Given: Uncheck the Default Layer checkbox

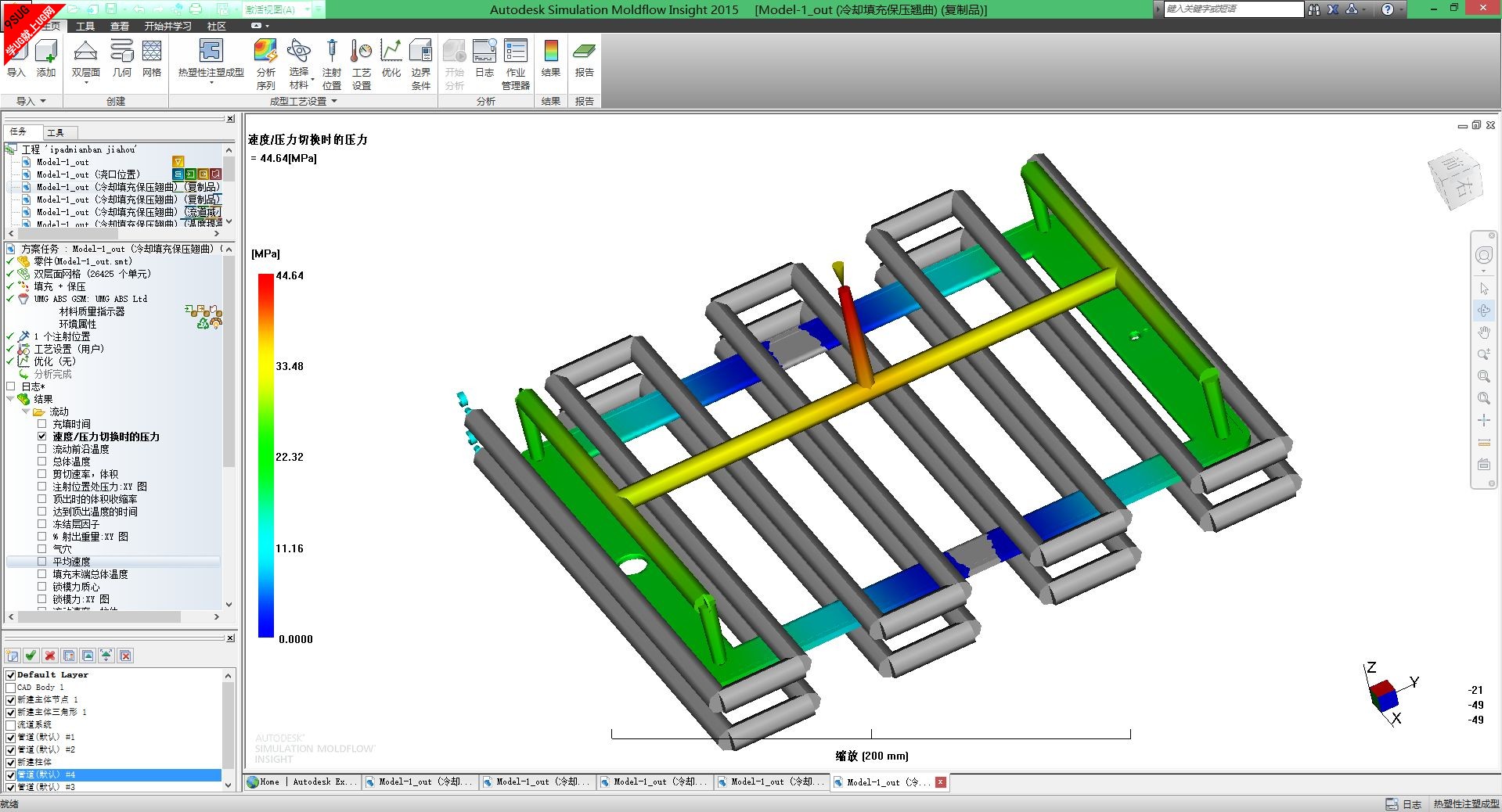Looking at the screenshot, I should [11, 675].
